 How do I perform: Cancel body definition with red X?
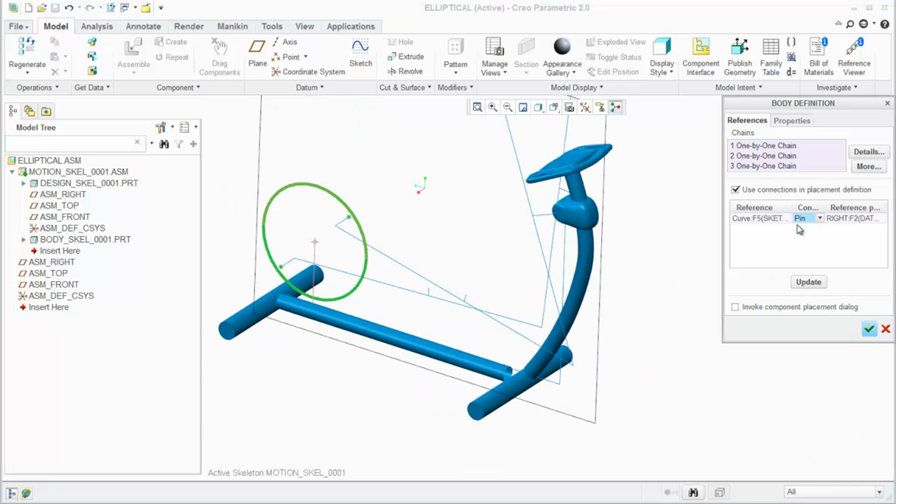click(886, 329)
